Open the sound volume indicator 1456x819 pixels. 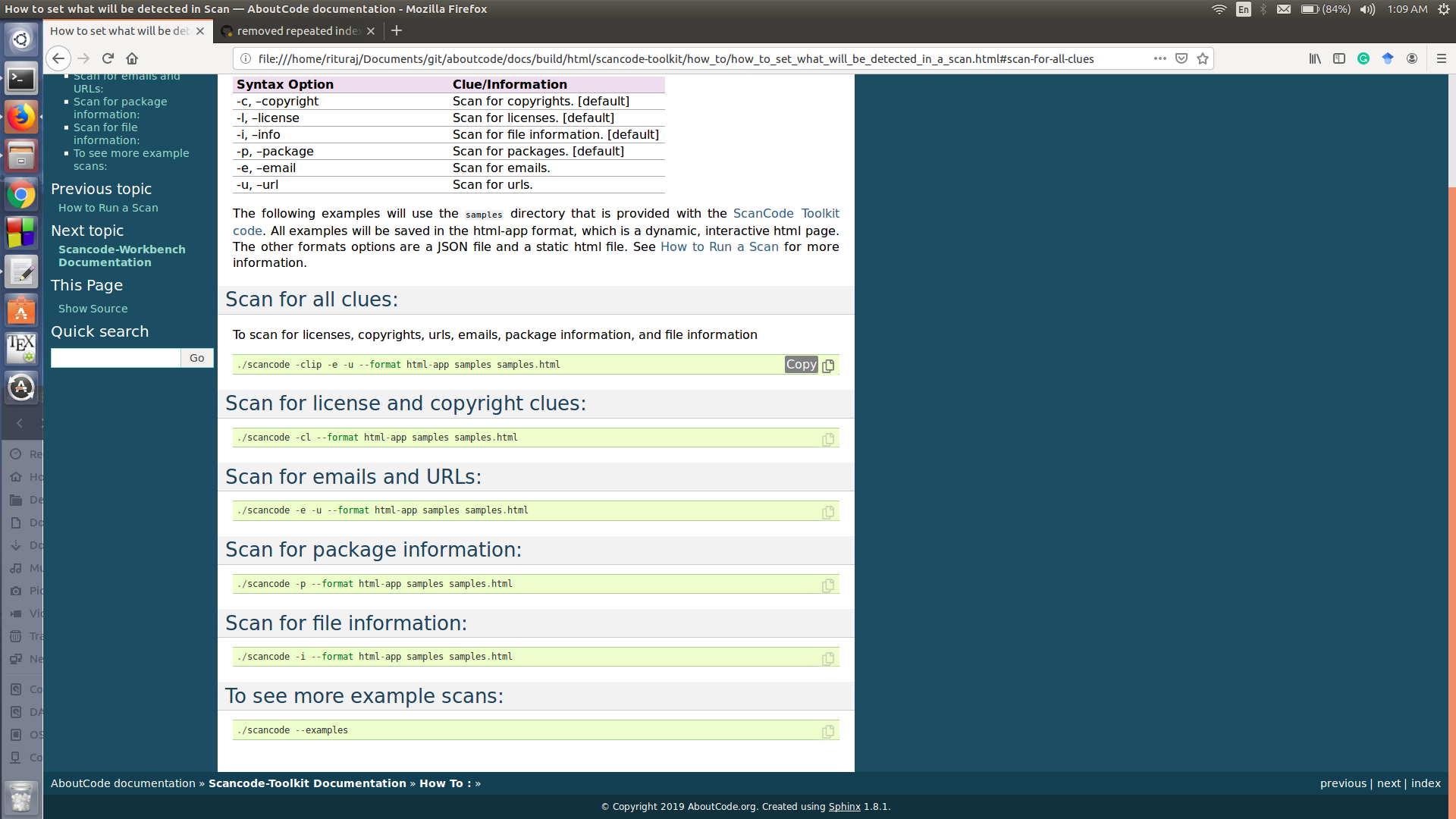pyautogui.click(x=1367, y=9)
